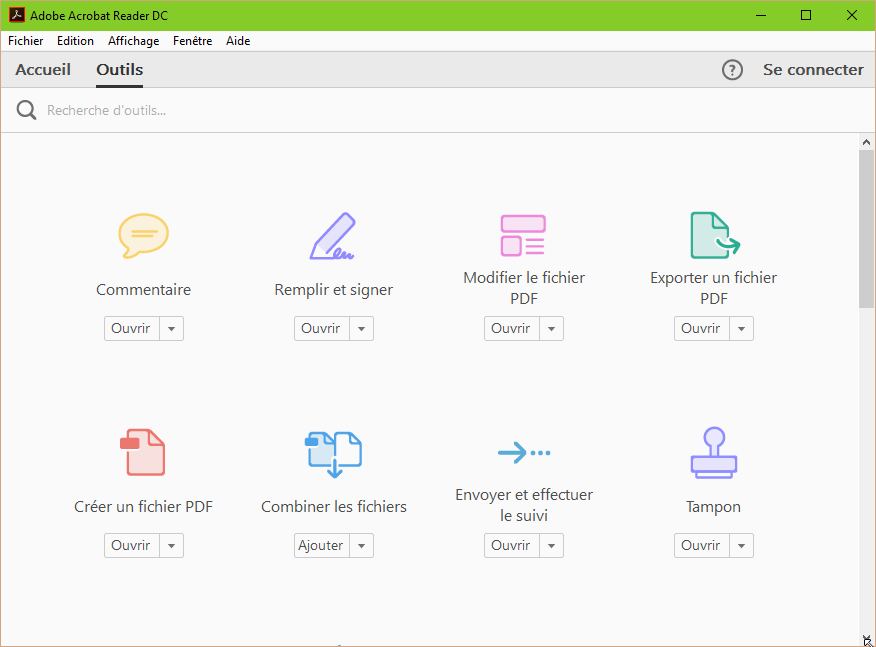Switch to the Accueil tab

pyautogui.click(x=42, y=69)
